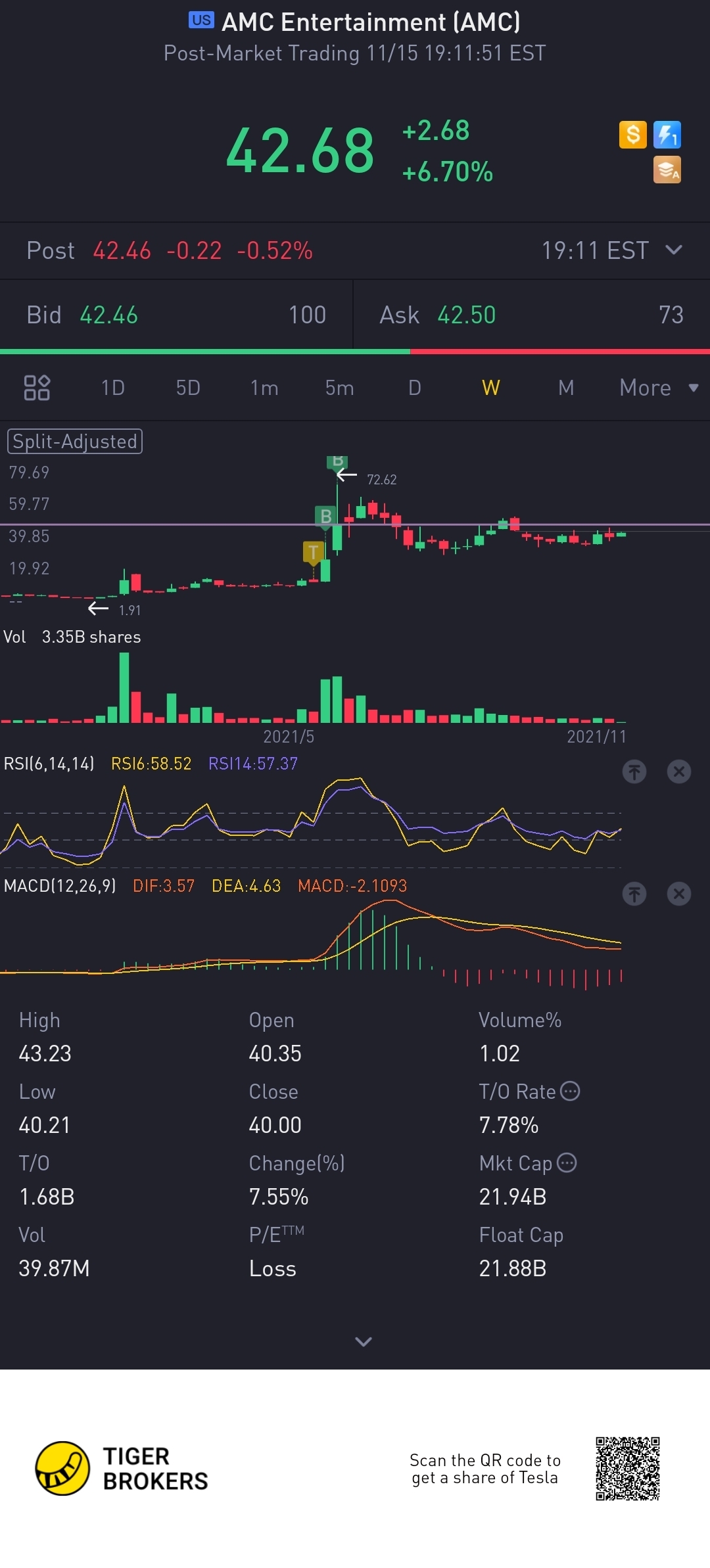Open the chart layout grid icon
710x1568 pixels.
click(37, 388)
